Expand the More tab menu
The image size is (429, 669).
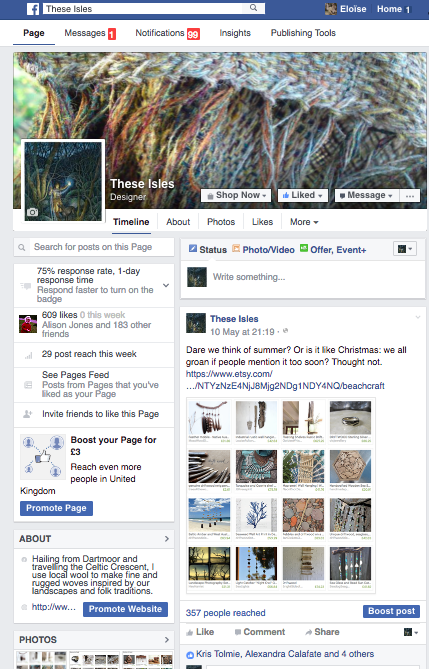click(x=304, y=222)
